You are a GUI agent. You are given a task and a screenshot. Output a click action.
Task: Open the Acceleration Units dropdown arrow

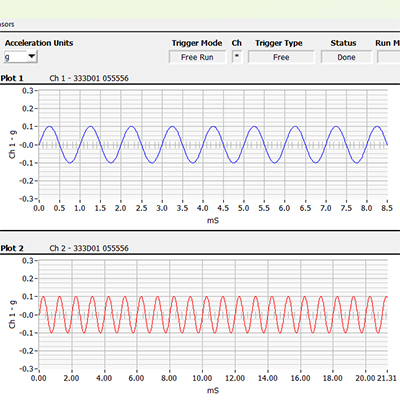point(32,56)
